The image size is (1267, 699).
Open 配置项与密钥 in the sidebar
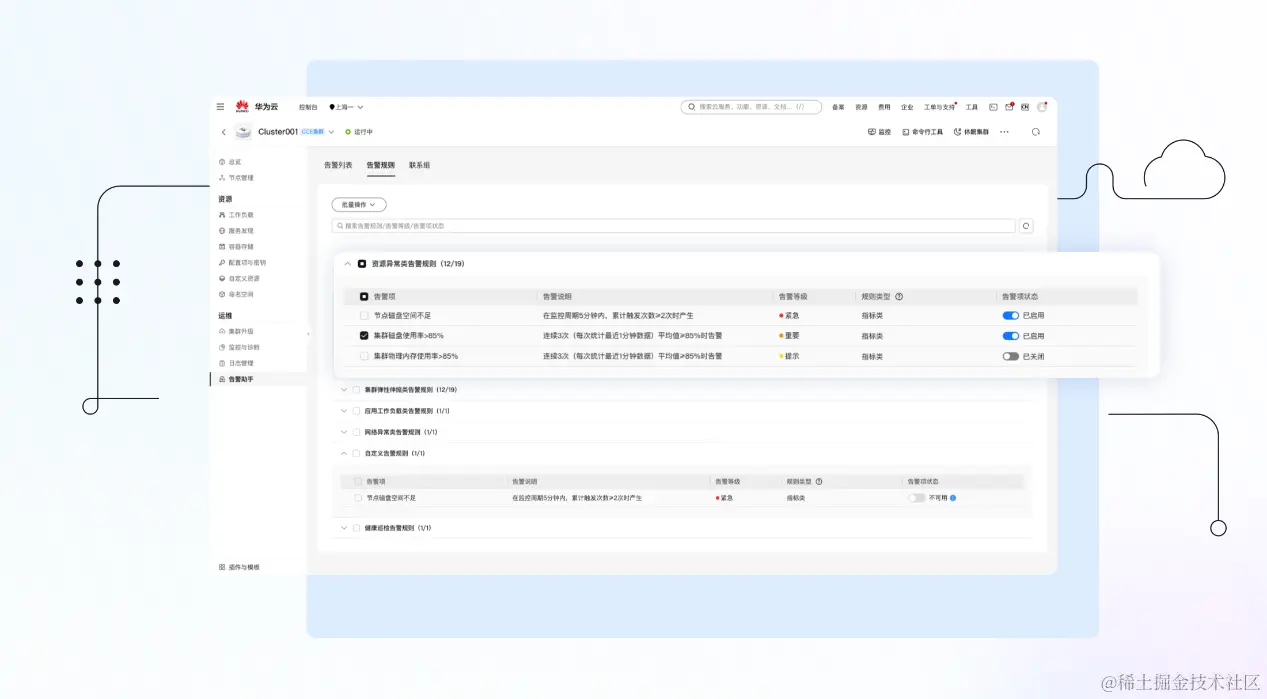point(242,263)
